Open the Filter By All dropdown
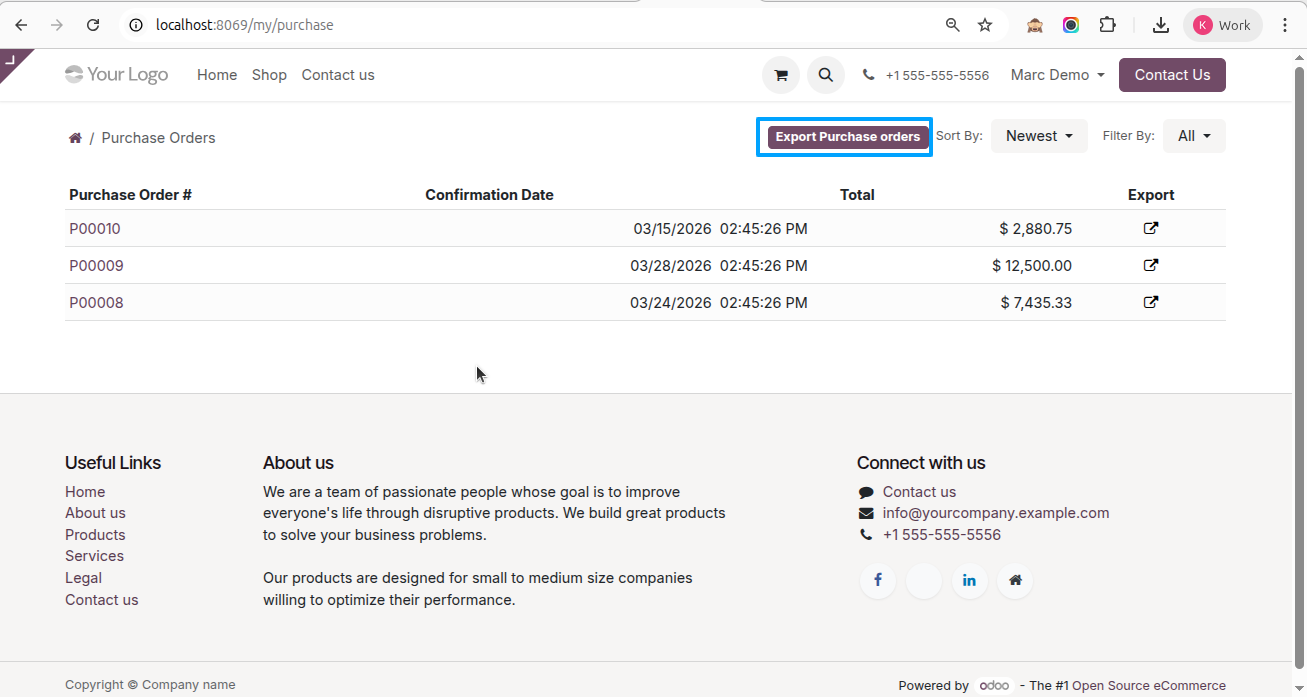Viewport: 1307px width, 697px height. point(1194,136)
